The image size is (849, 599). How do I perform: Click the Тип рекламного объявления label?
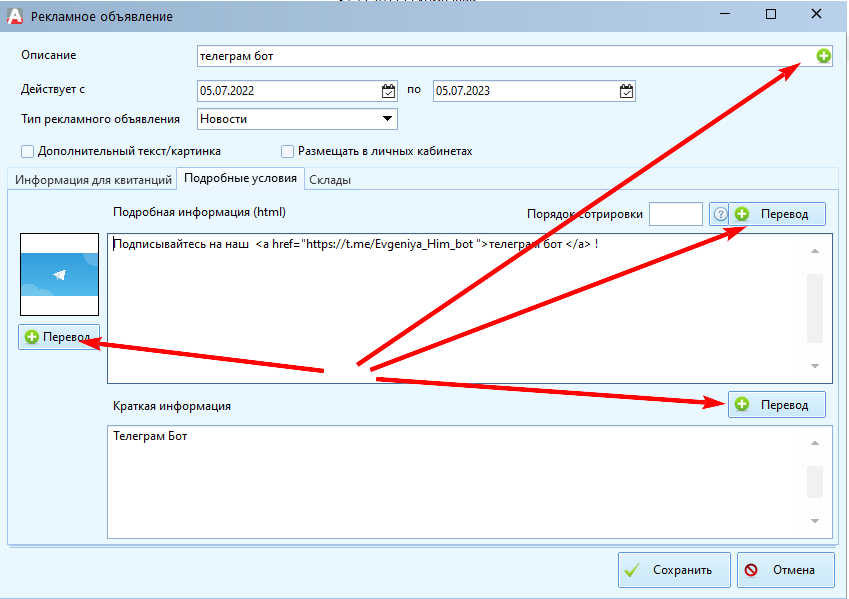pyautogui.click(x=100, y=119)
